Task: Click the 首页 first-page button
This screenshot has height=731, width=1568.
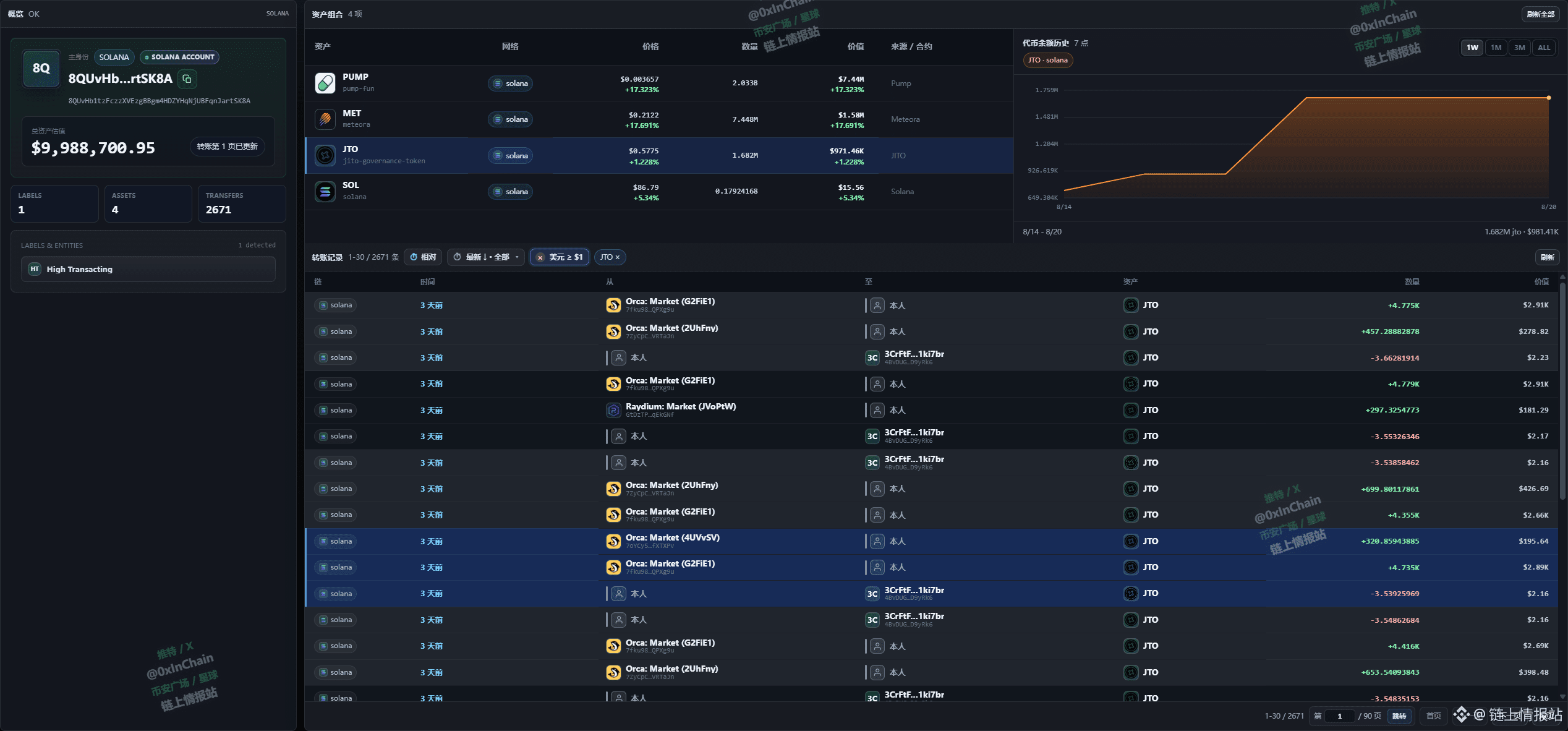Action: point(1433,716)
